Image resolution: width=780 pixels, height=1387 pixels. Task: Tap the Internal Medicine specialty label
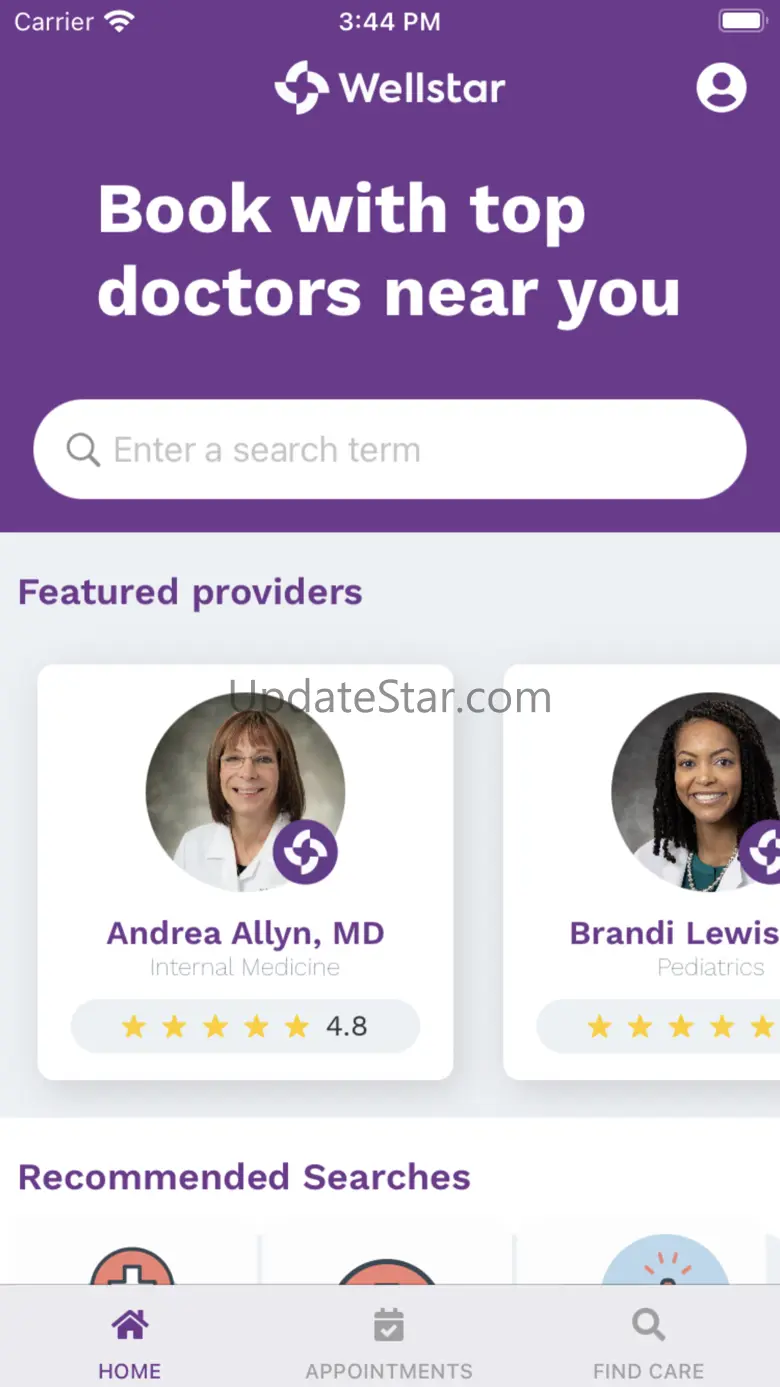point(245,967)
